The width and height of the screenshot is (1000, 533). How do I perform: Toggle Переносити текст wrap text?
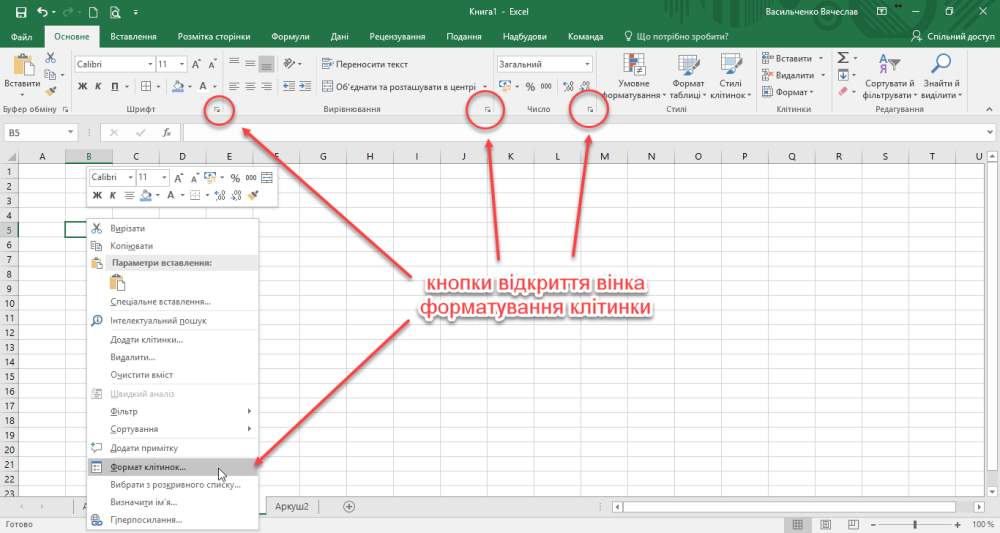coord(365,64)
